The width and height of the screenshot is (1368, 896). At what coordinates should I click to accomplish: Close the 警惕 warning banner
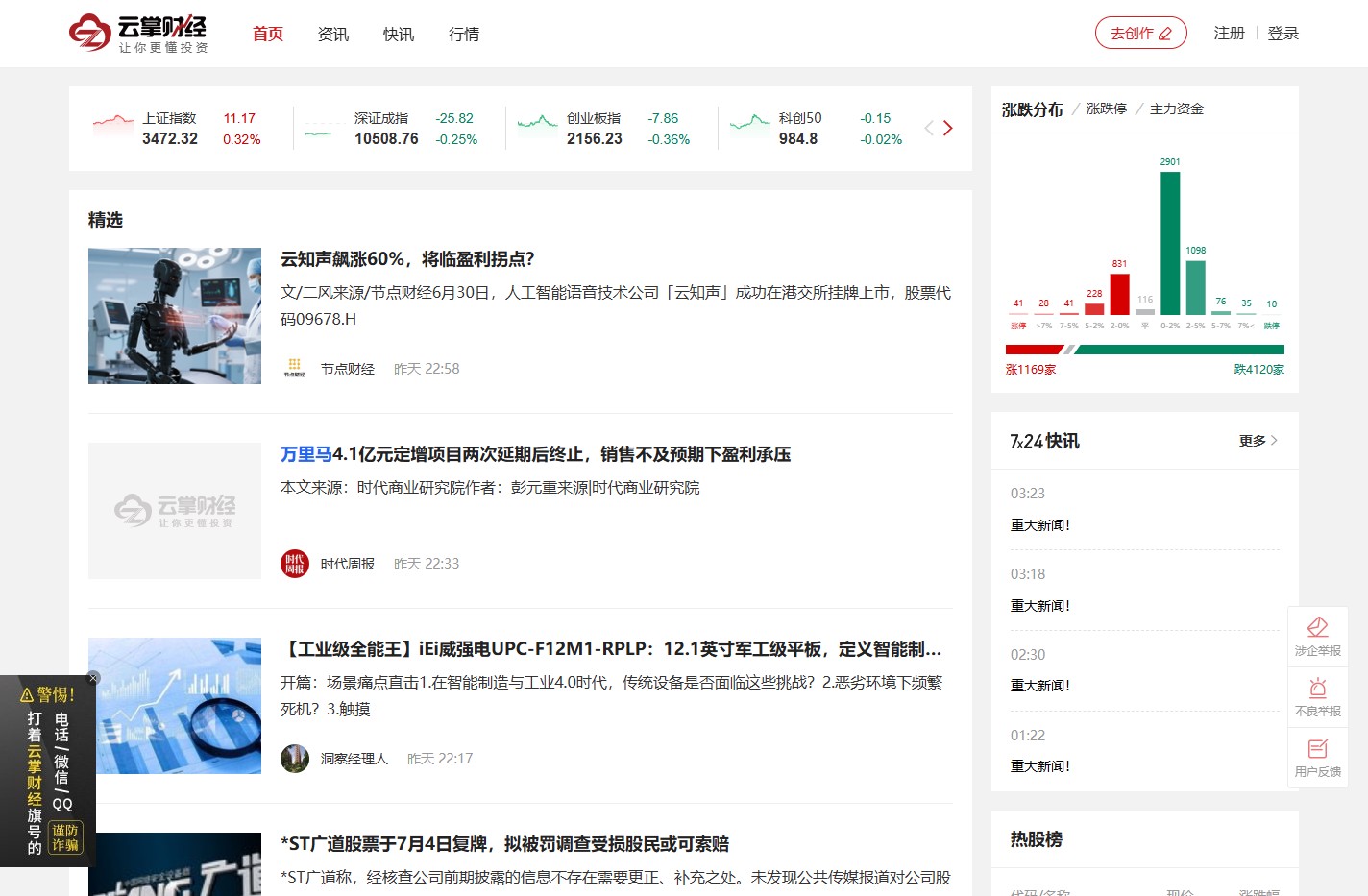93,678
